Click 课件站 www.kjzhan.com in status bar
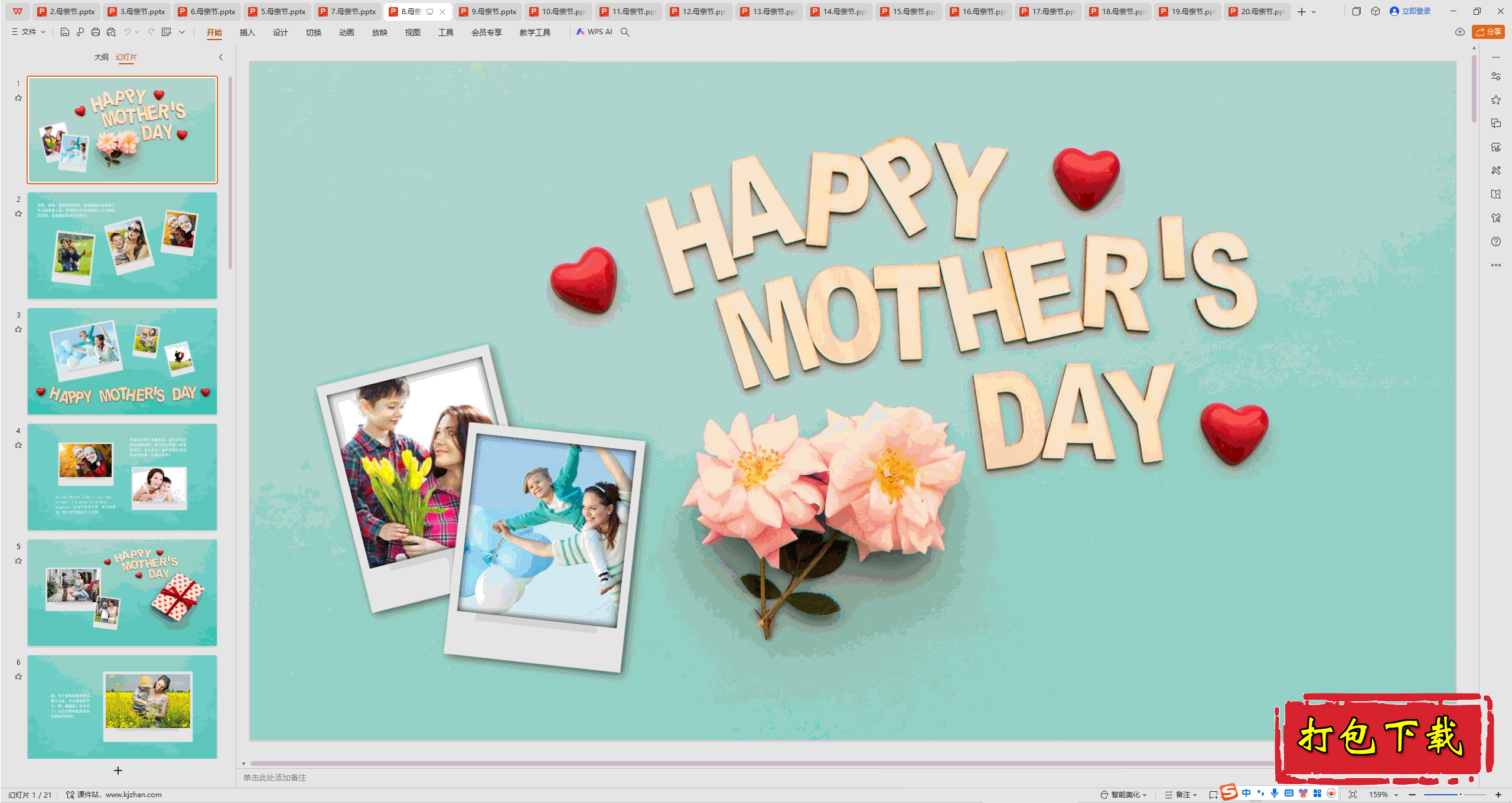 point(114,795)
